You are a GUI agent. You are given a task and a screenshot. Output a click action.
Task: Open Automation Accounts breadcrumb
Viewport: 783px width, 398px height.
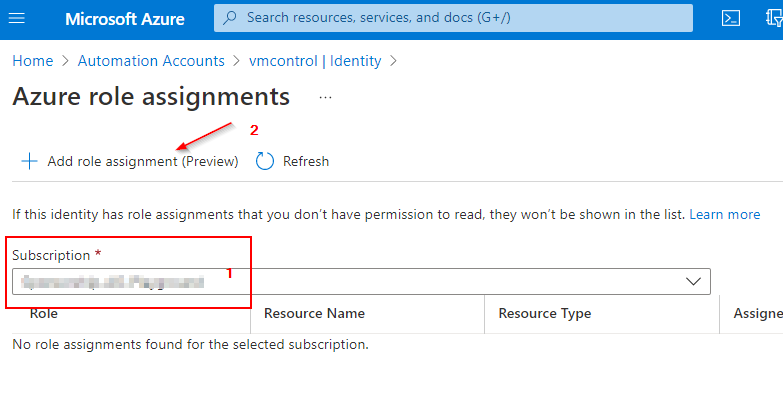[x=151, y=61]
